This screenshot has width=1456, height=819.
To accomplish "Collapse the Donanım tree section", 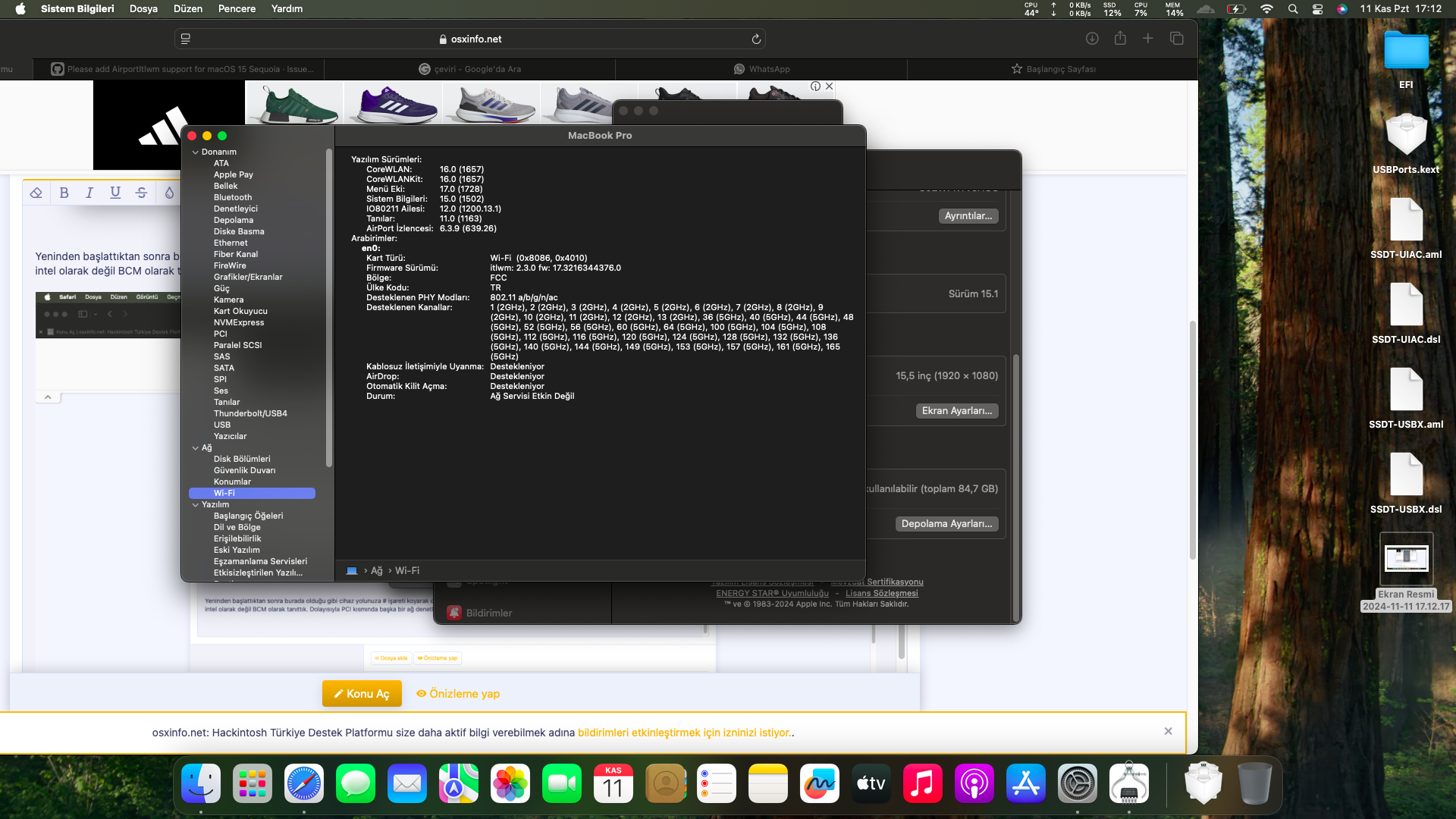I will point(196,152).
